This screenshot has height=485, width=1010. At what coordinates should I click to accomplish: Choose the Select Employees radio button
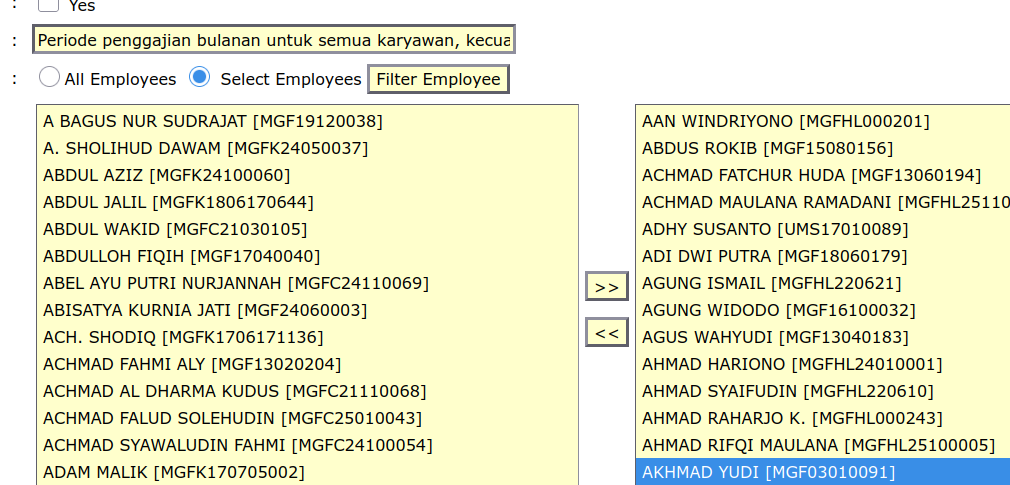tap(200, 77)
